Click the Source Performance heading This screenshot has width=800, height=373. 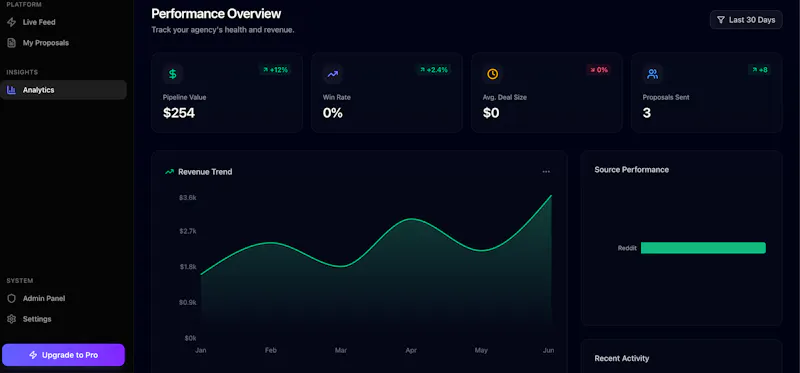point(632,169)
